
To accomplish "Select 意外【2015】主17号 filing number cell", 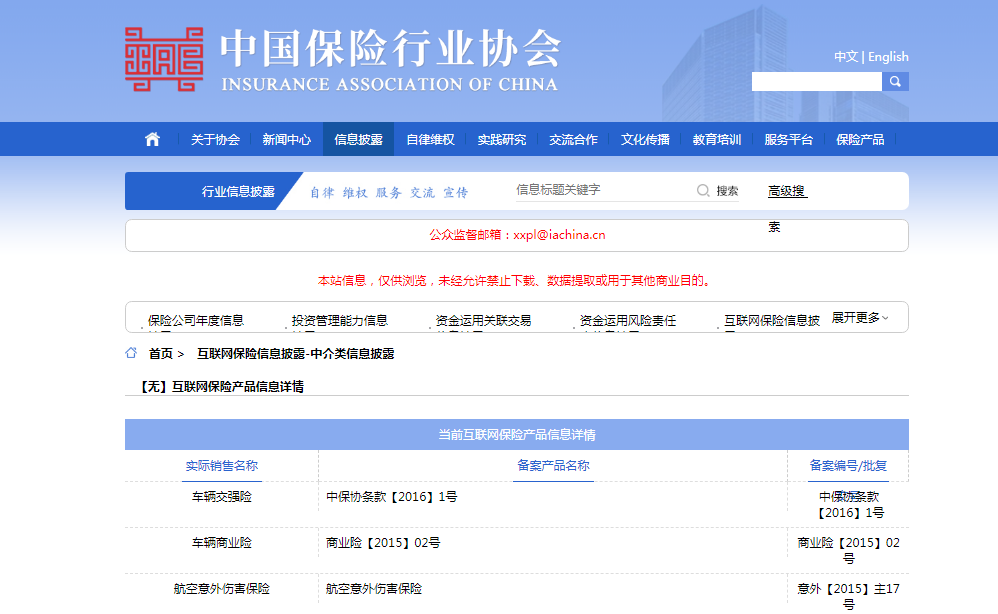I will pos(848,597).
